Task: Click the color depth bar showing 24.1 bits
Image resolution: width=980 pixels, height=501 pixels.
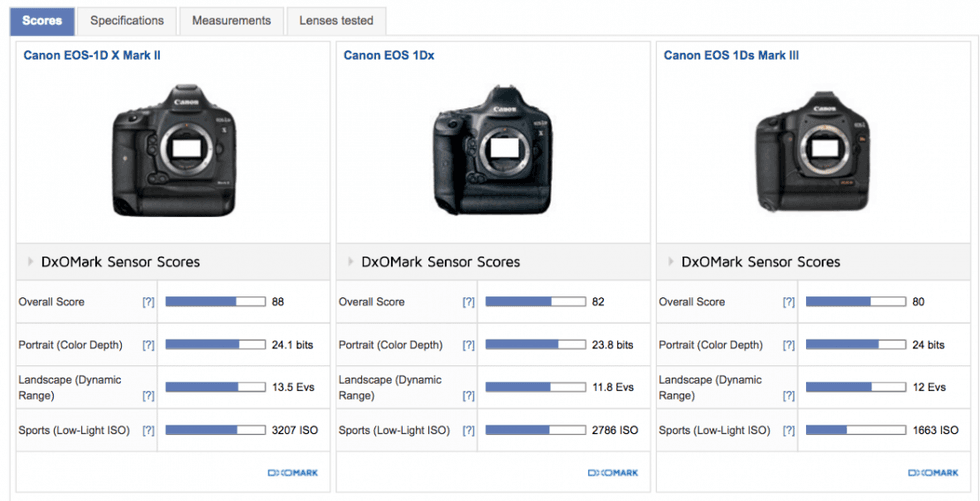Action: tap(215, 345)
